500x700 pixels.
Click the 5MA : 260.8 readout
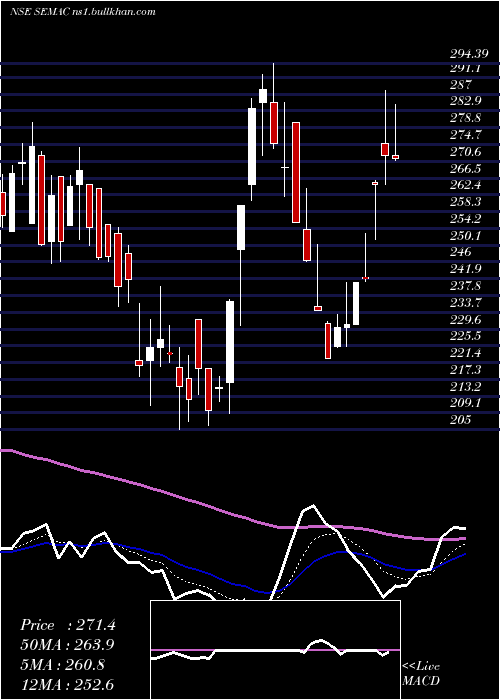point(62,665)
